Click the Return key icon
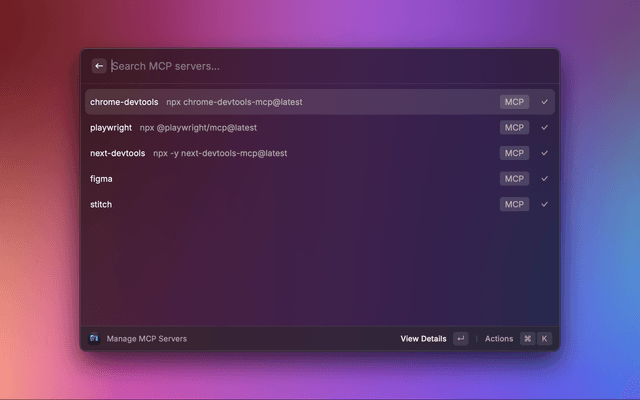Screen dimensions: 640x400 point(460,339)
